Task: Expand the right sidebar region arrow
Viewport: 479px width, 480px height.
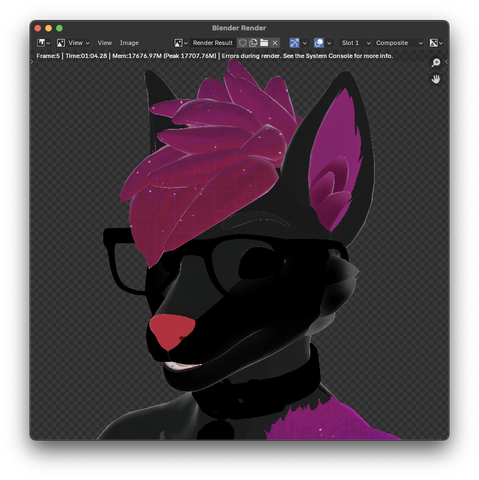Action: (446, 61)
